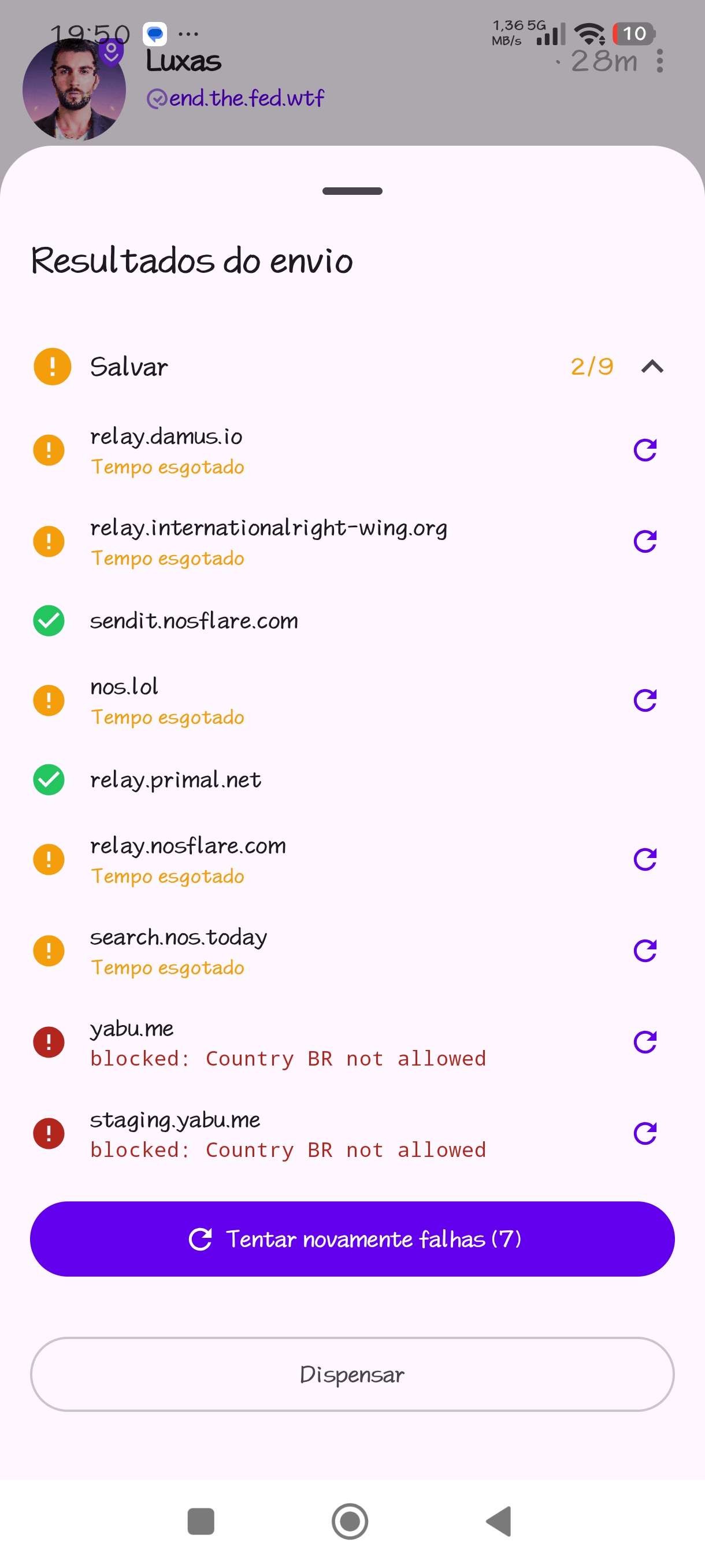Open Luxas profile picture
The image size is (705, 1568).
click(74, 90)
